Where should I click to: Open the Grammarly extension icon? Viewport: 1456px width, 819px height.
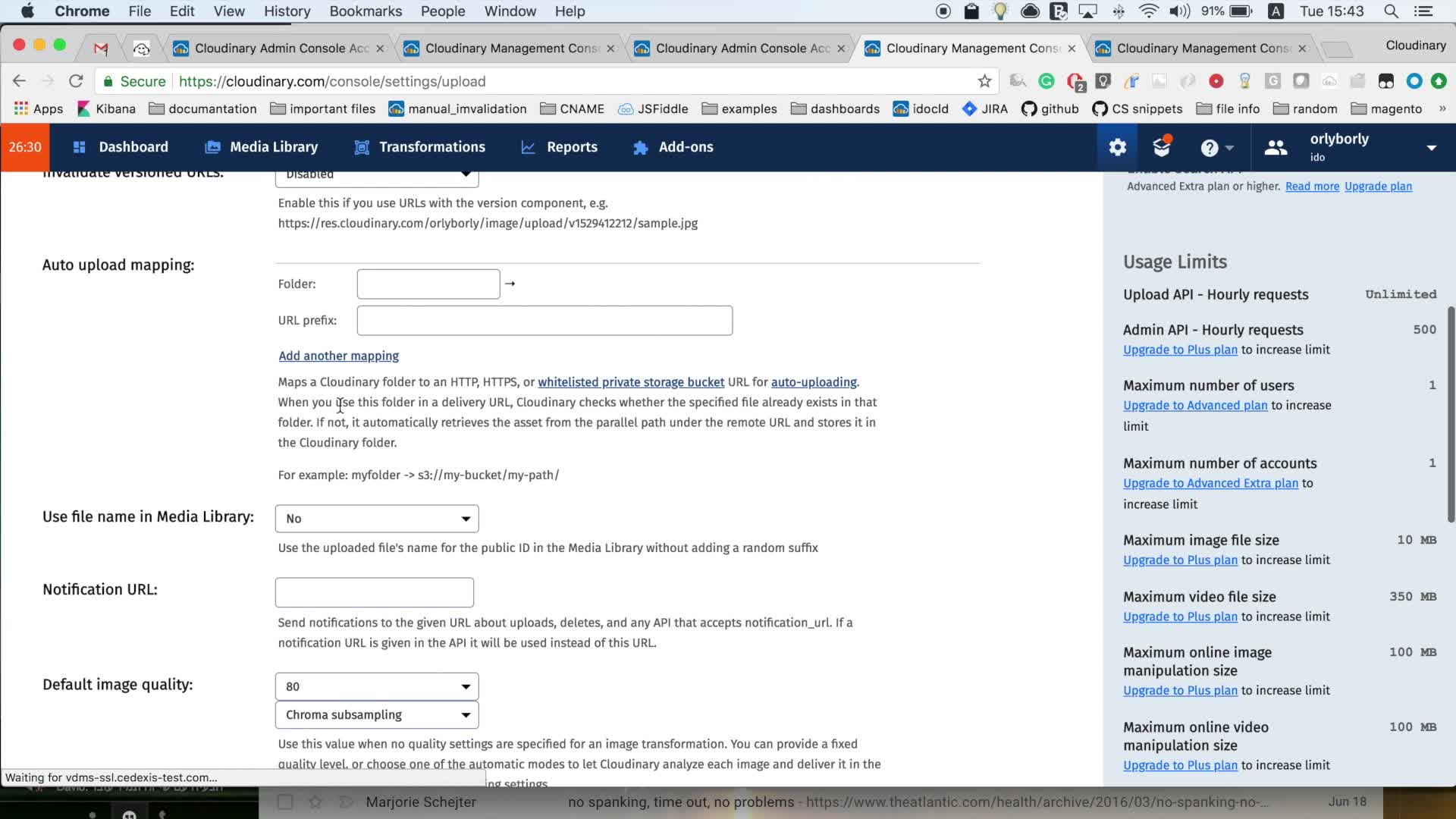(x=1046, y=80)
